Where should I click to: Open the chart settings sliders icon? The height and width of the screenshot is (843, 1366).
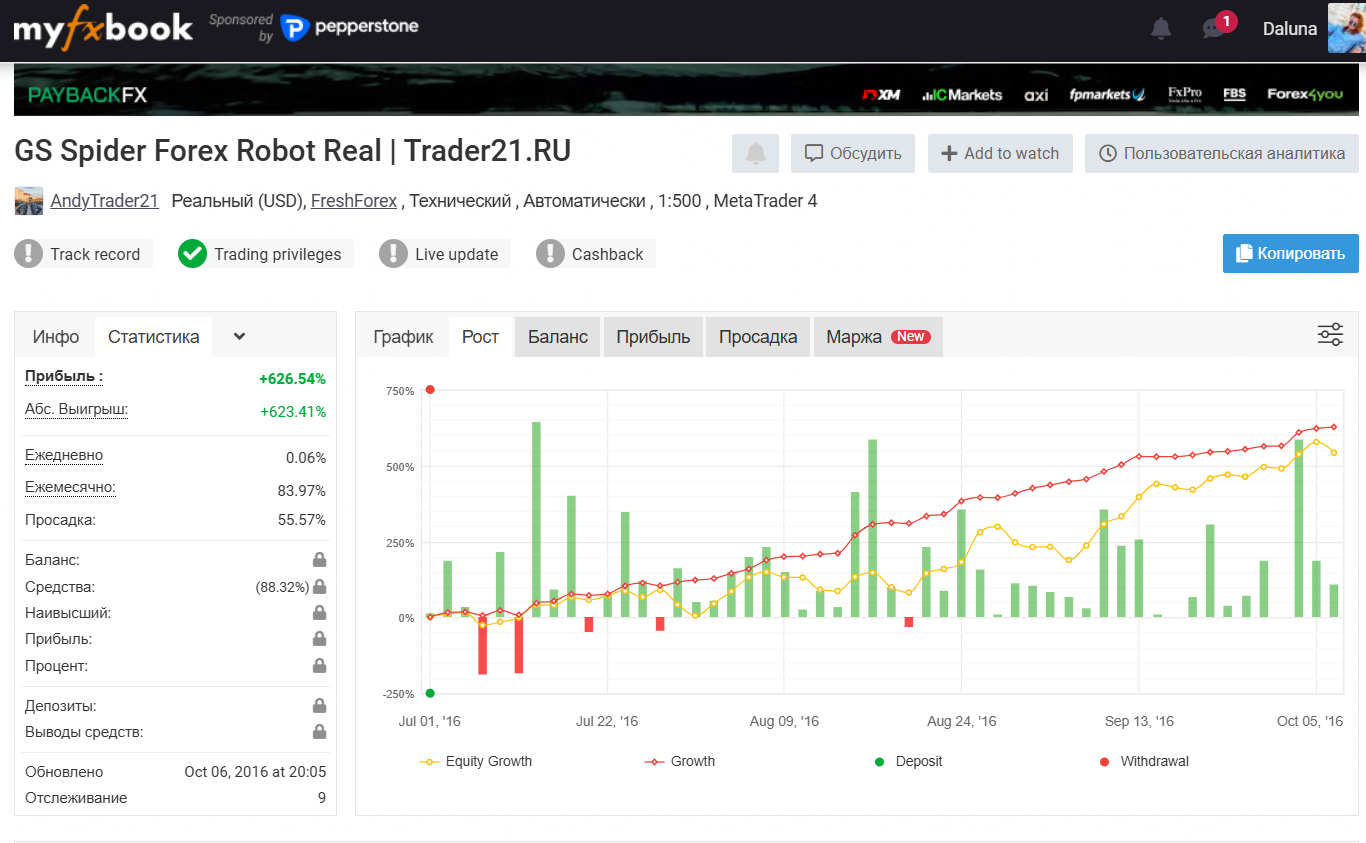[1330, 335]
